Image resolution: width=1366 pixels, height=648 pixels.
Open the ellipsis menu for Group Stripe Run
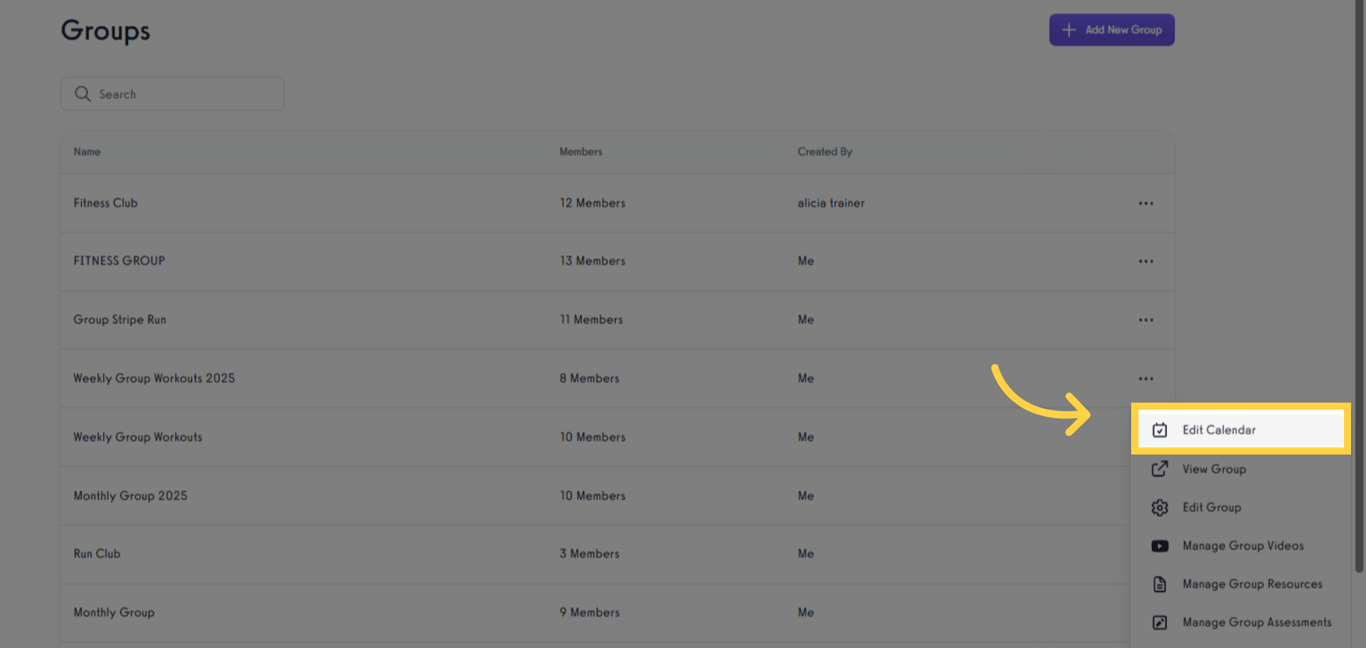pos(1146,319)
